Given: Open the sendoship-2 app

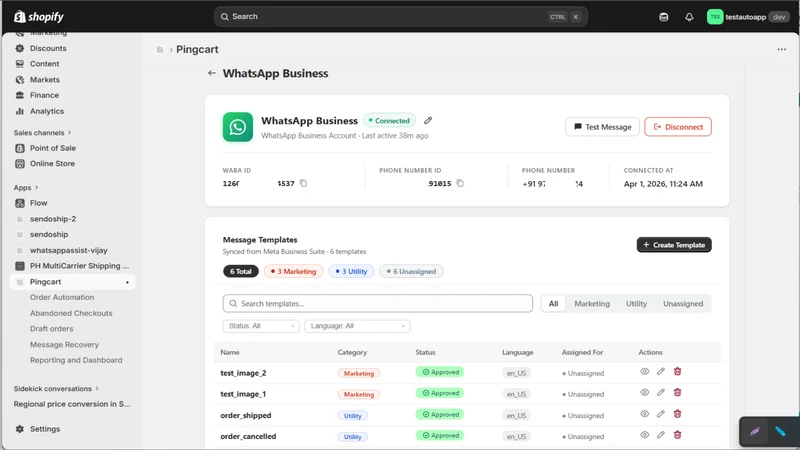Looking at the screenshot, I should point(53,219).
